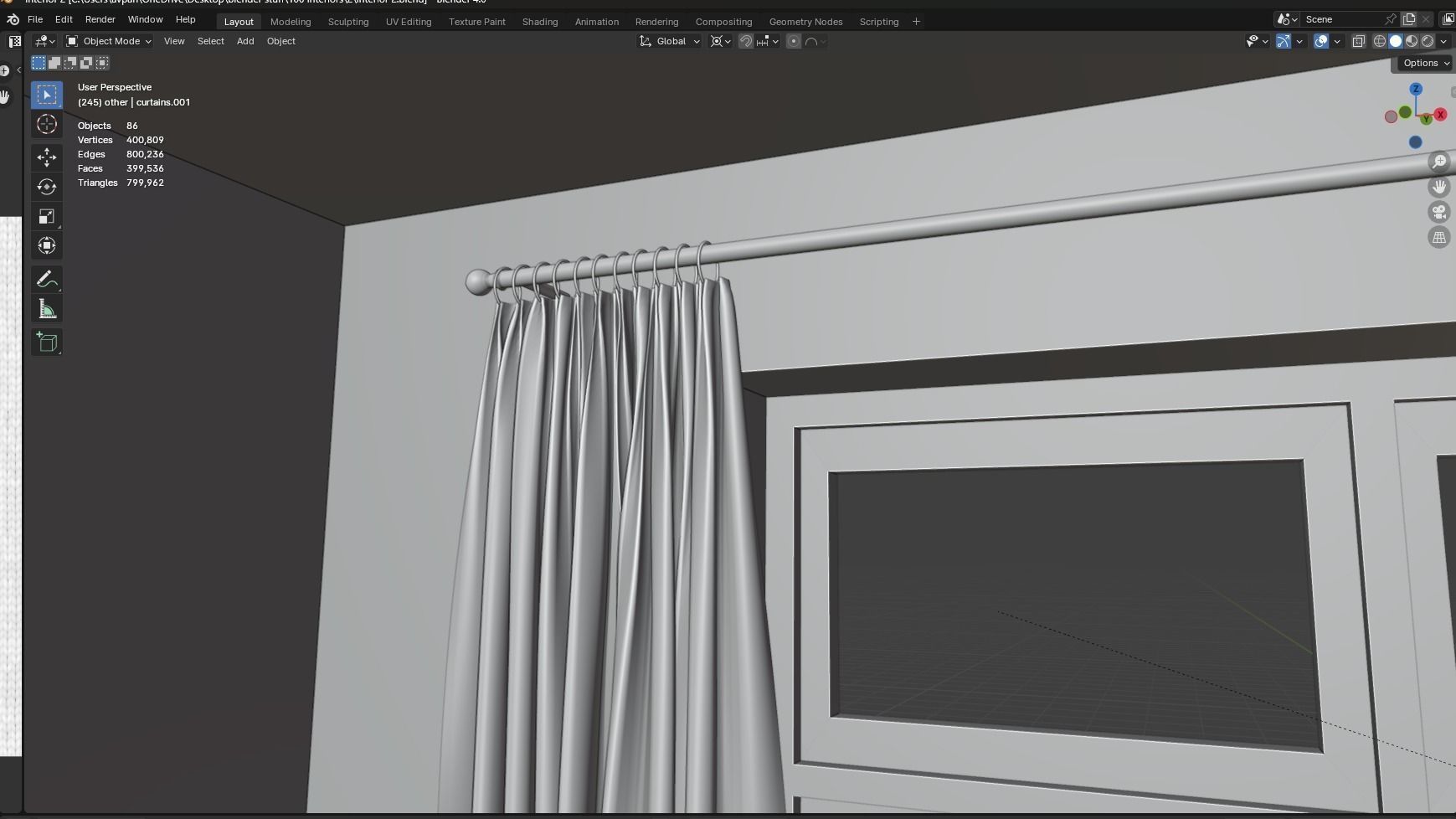Open the Edit menu

[64, 19]
